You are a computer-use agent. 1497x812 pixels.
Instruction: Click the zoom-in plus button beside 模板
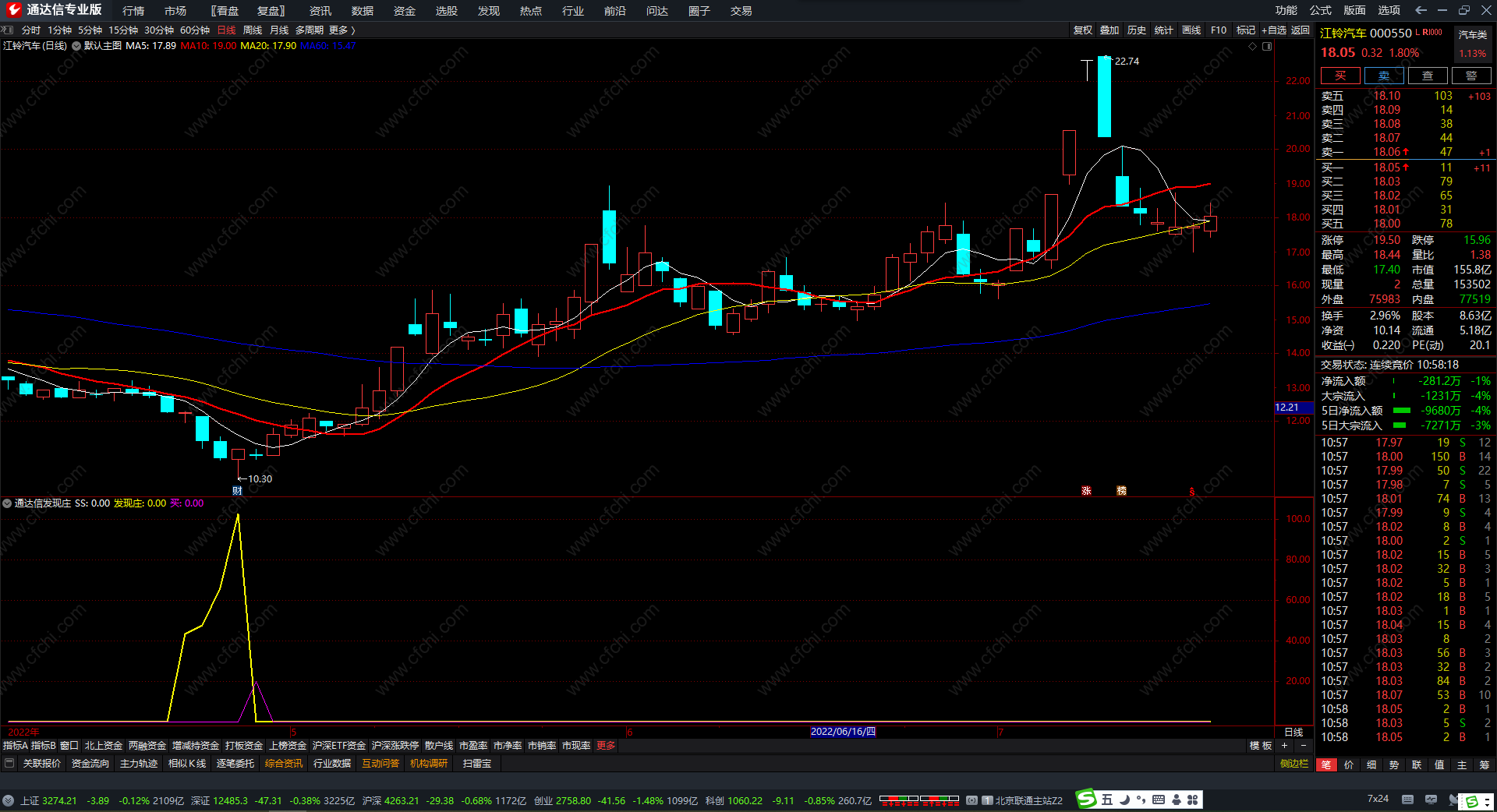click(1285, 746)
